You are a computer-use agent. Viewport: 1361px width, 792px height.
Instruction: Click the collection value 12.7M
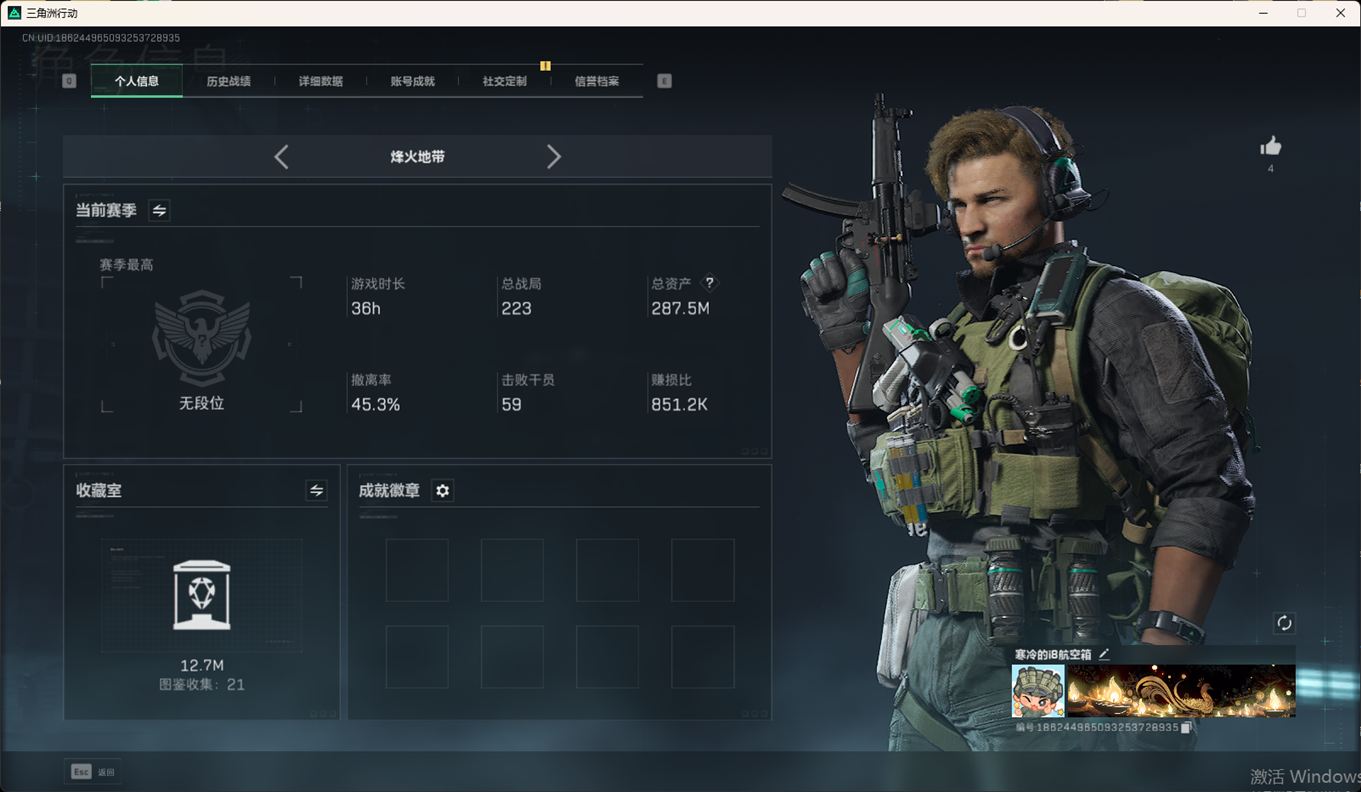(x=202, y=665)
